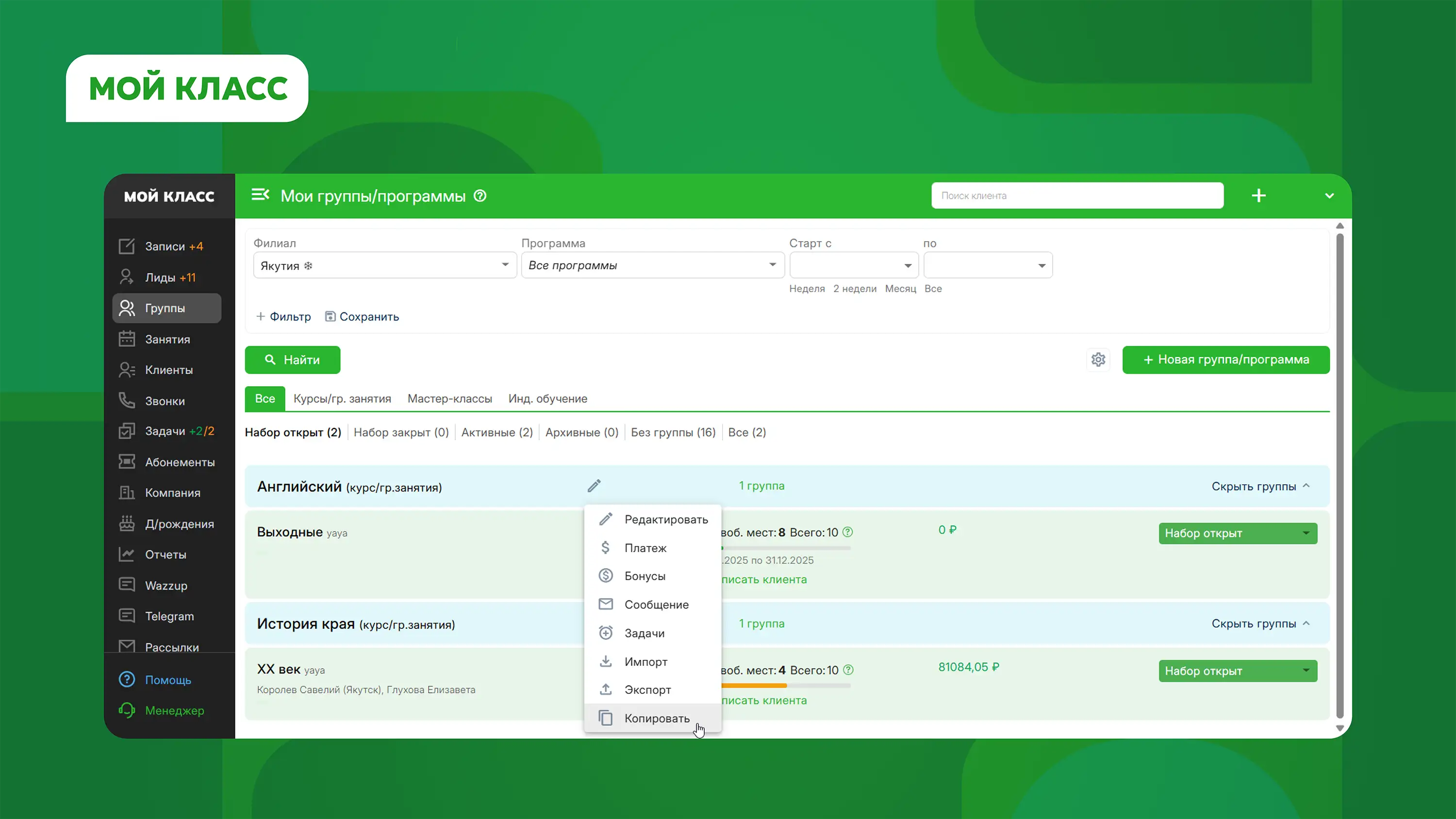Click the Поиск клиента search field
The height and width of the screenshot is (819, 1456).
click(x=1077, y=196)
